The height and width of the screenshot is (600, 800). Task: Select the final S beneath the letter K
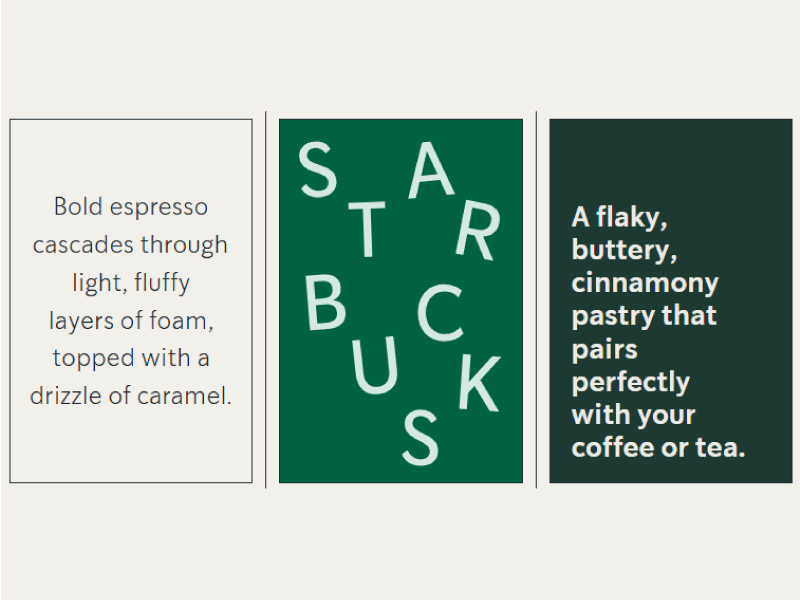click(420, 438)
